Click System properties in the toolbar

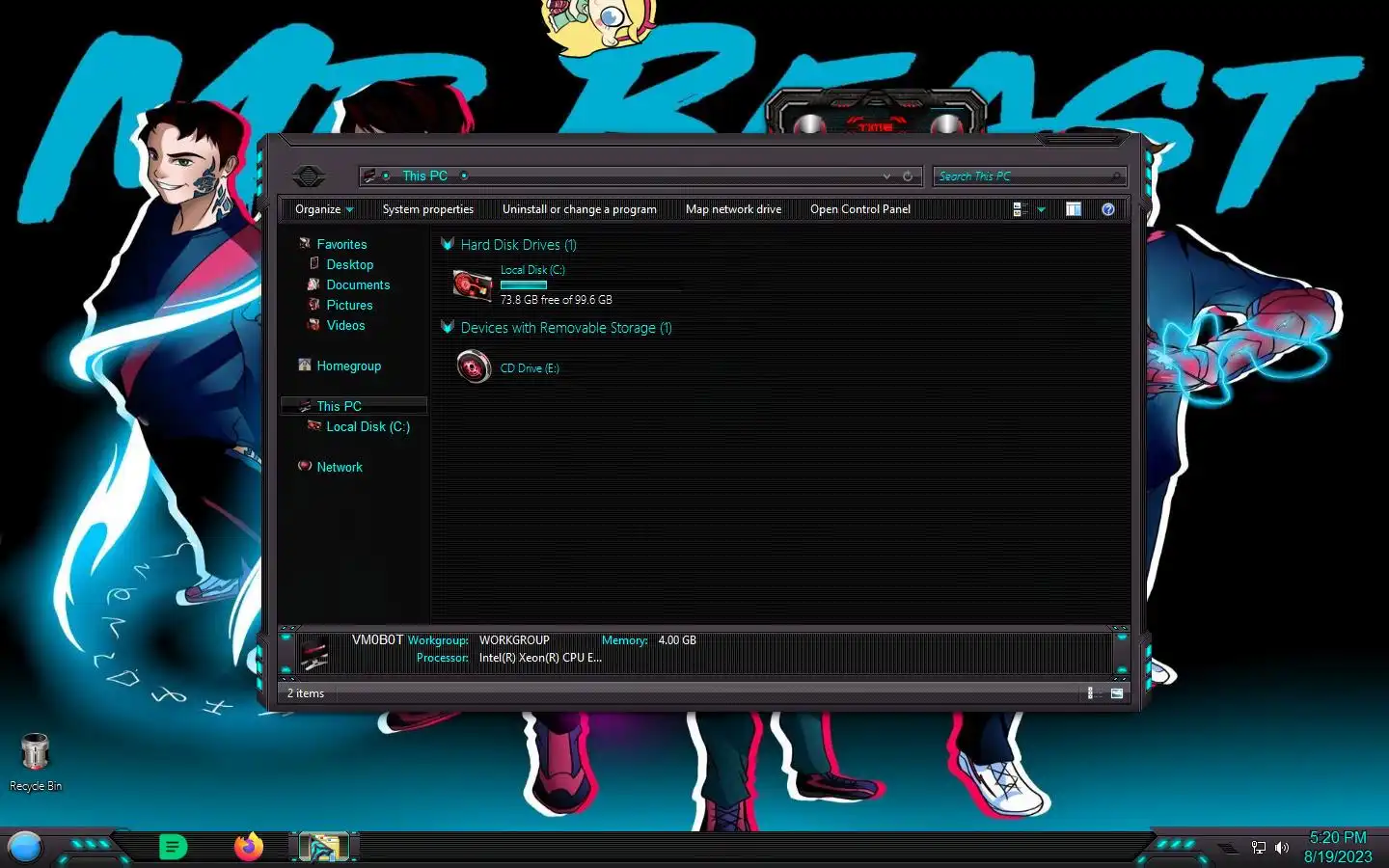pos(428,209)
